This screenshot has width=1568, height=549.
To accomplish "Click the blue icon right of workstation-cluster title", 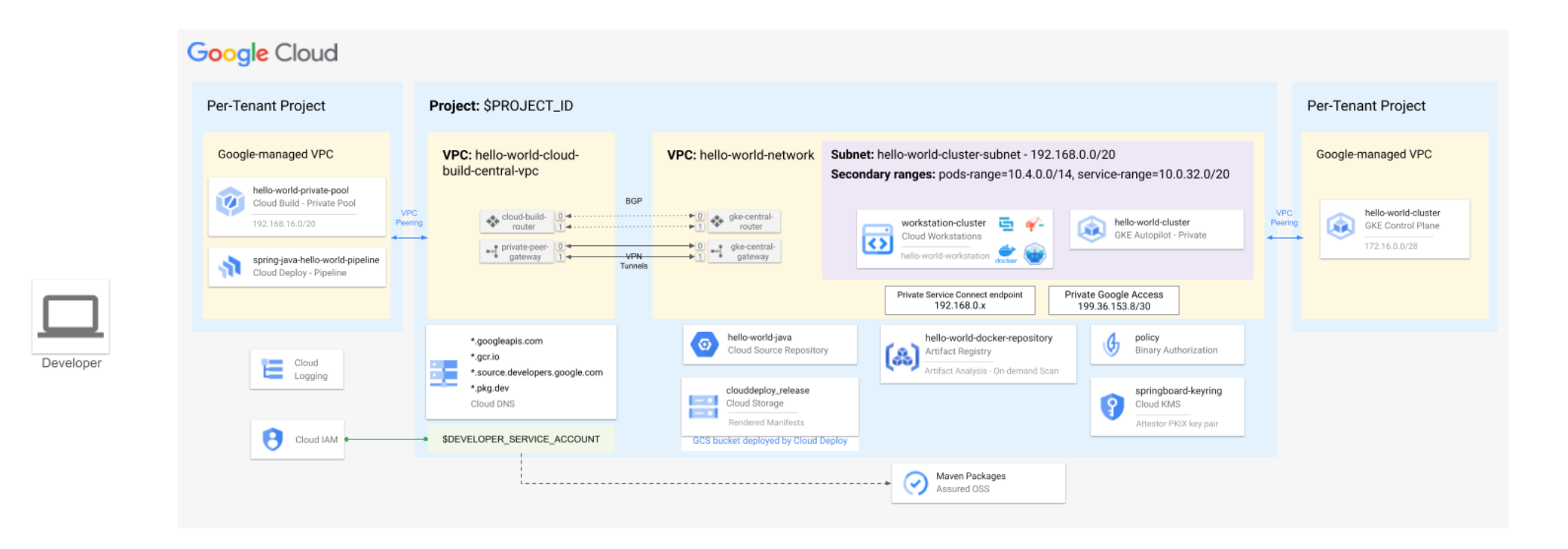I will (1006, 224).
